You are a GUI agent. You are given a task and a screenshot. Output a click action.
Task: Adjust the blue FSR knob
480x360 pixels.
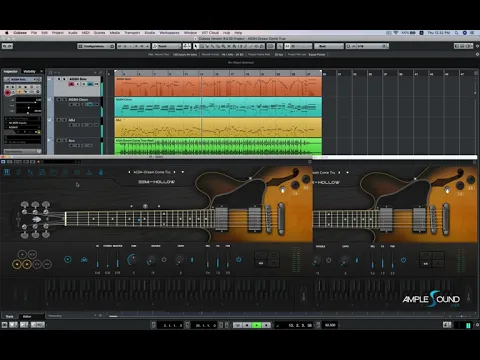tap(133, 260)
